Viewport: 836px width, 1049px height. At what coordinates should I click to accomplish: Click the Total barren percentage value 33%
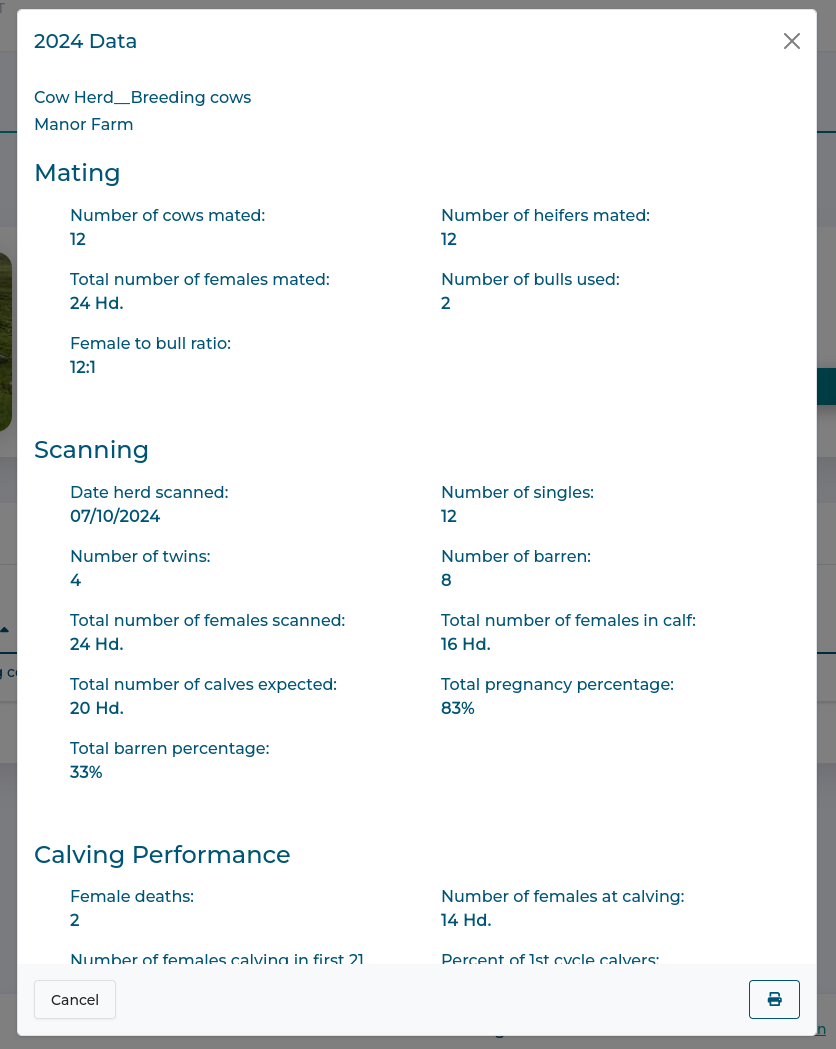click(x=85, y=772)
